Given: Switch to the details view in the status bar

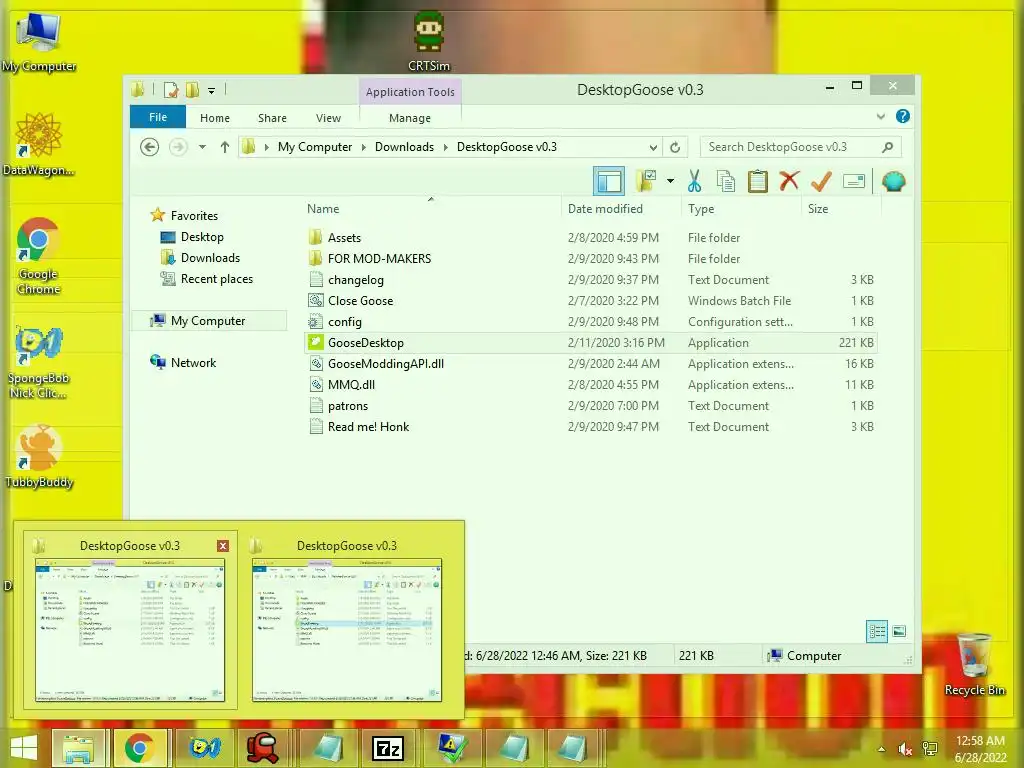Looking at the screenshot, I should [877, 631].
